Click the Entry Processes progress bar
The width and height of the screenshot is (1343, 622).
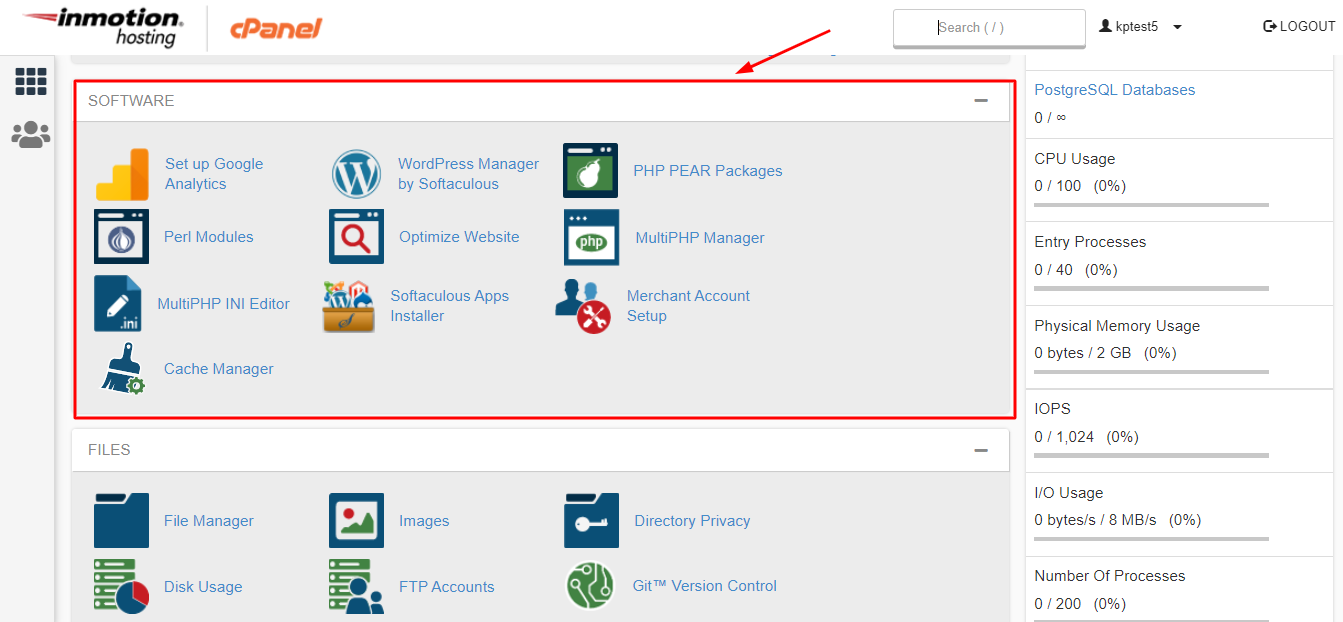1151,289
